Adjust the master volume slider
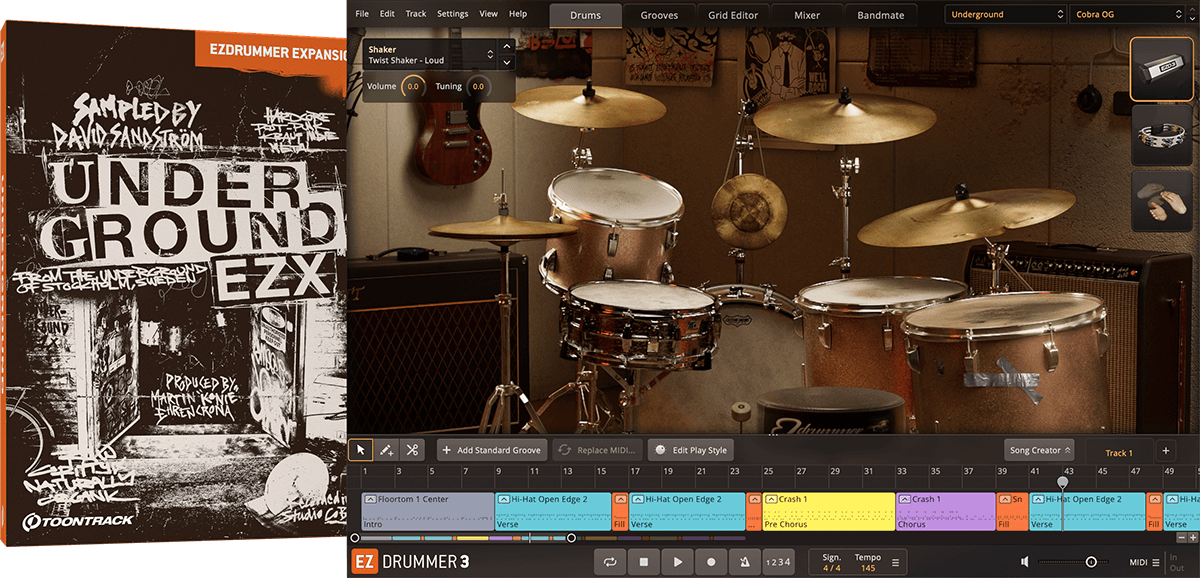 [x=1091, y=562]
